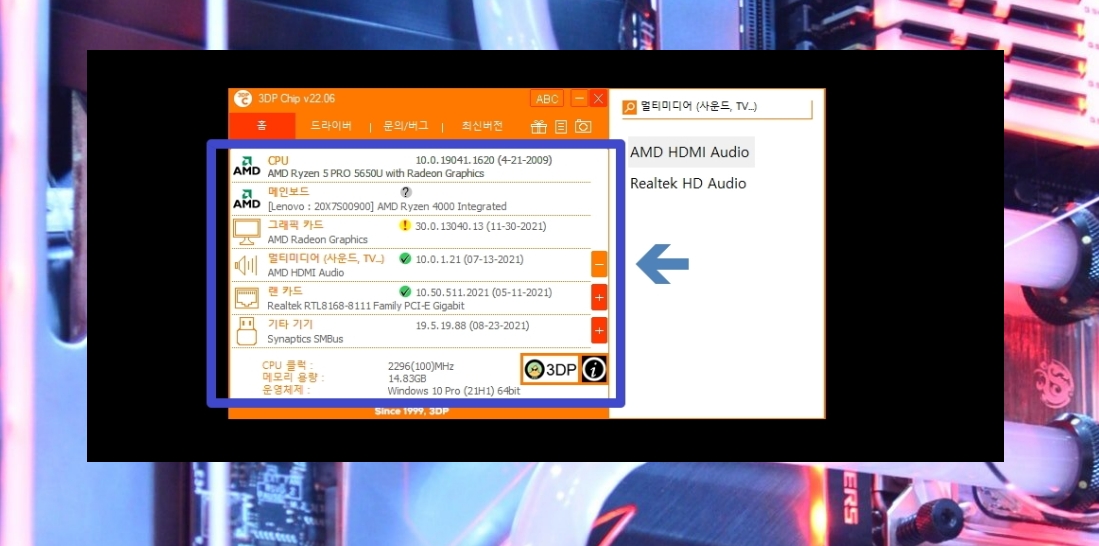Screen dimensions: 1099x546
Task: Click the gift box icon
Action: [x=538, y=127]
